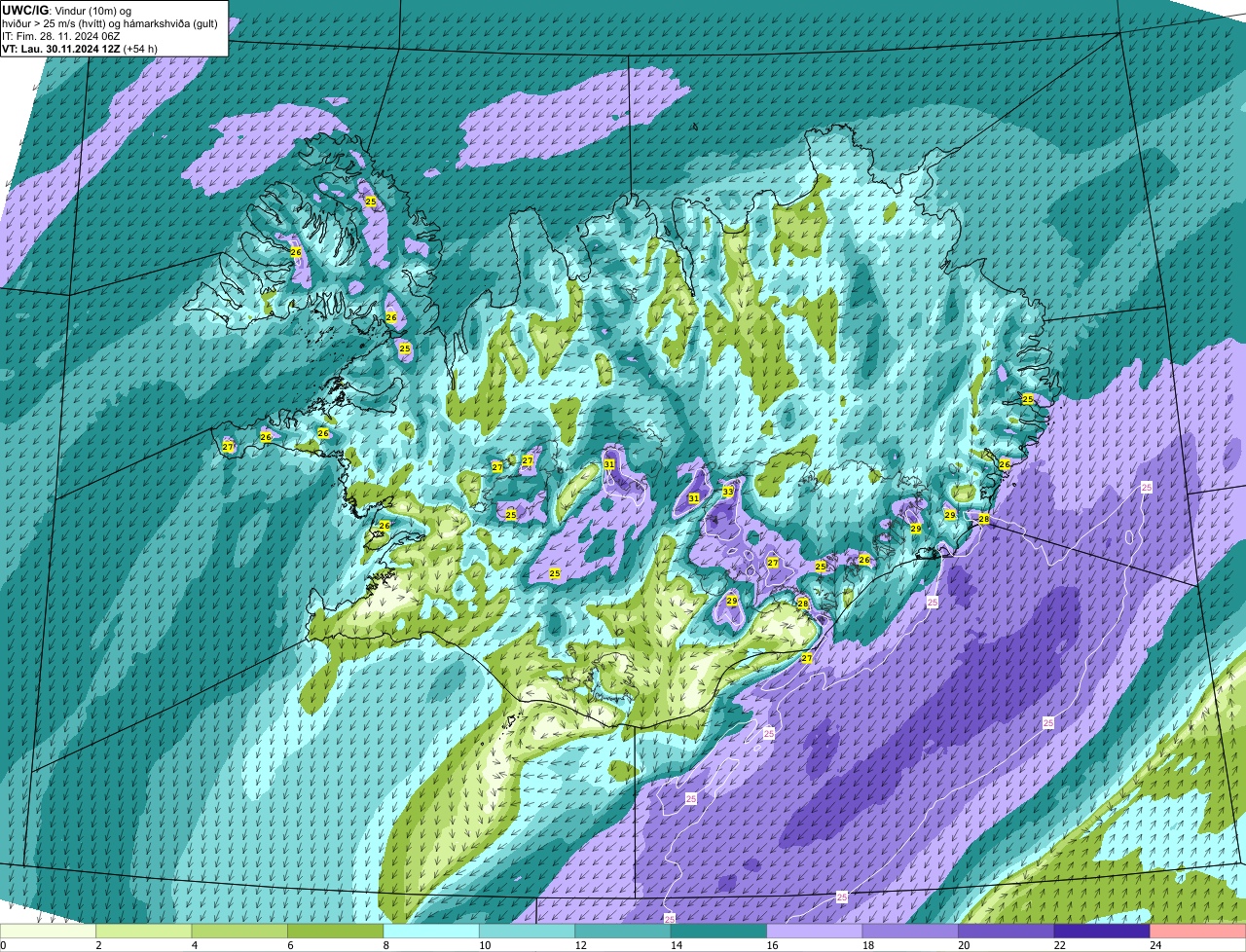Click the legend tick label "14"

(x=676, y=945)
